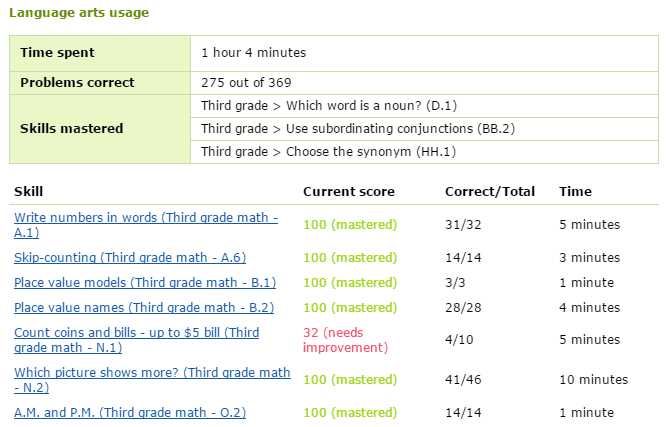Screen dimensions: 668x427
Task: Select 14/14 in the Skip-counting row
Action: 463,258
